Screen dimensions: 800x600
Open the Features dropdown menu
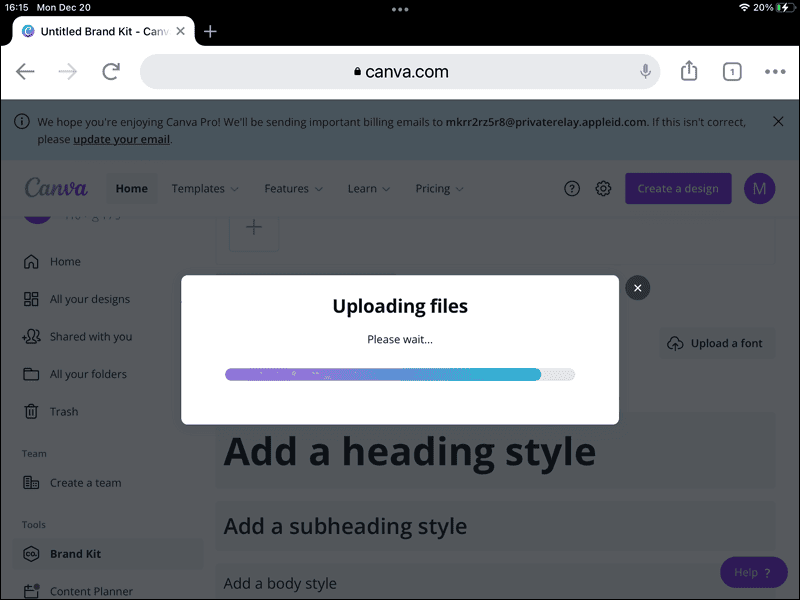292,188
